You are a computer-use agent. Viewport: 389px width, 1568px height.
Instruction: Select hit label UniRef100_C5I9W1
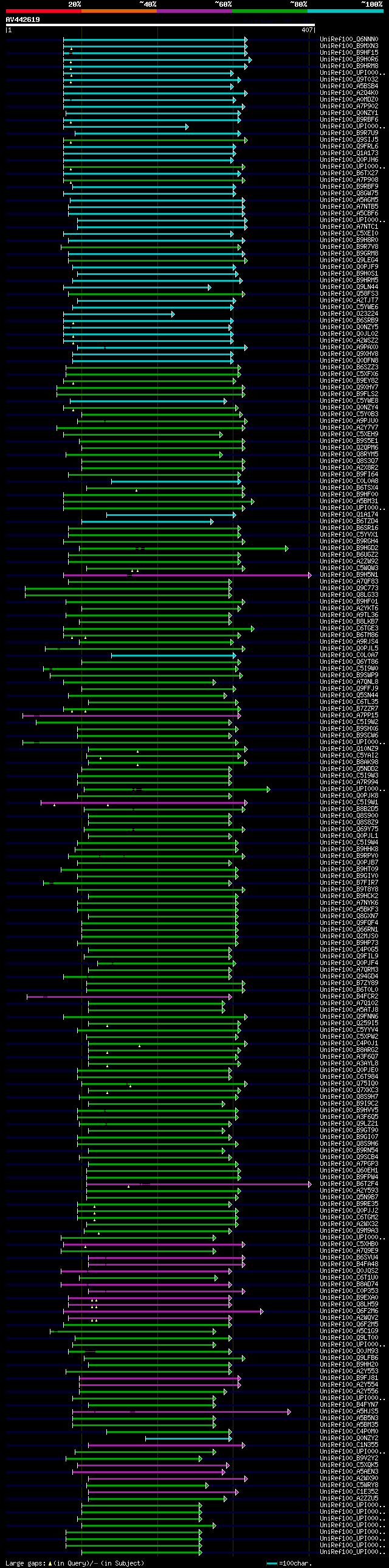pyautogui.click(x=349, y=803)
